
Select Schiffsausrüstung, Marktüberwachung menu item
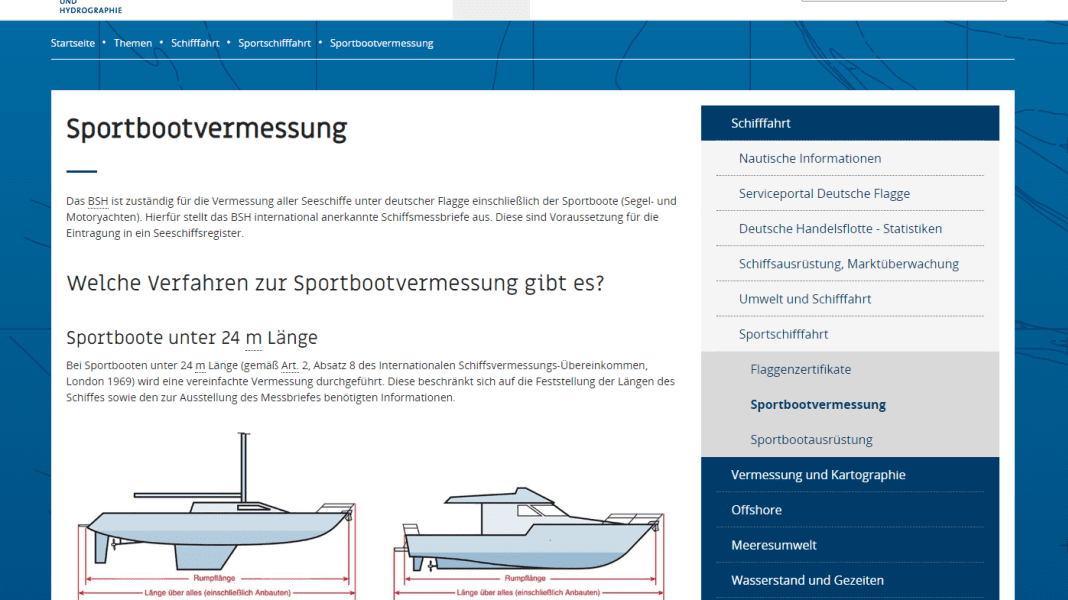[849, 264]
